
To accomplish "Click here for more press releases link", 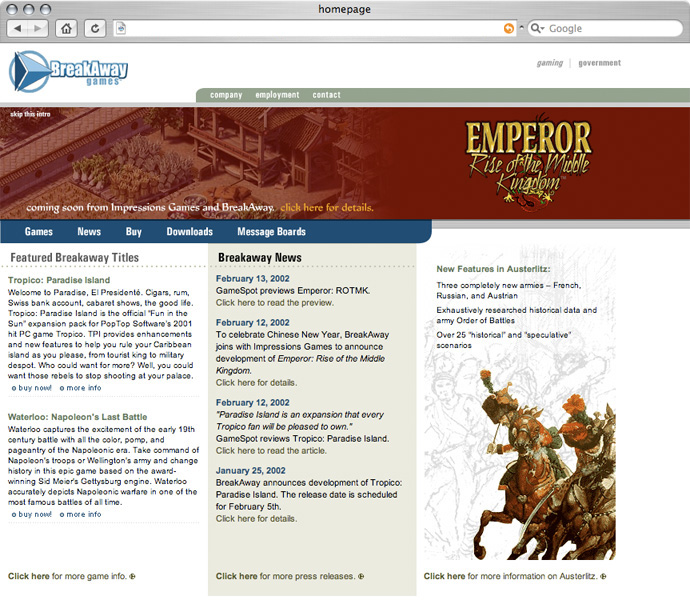I will click(x=290, y=576).
